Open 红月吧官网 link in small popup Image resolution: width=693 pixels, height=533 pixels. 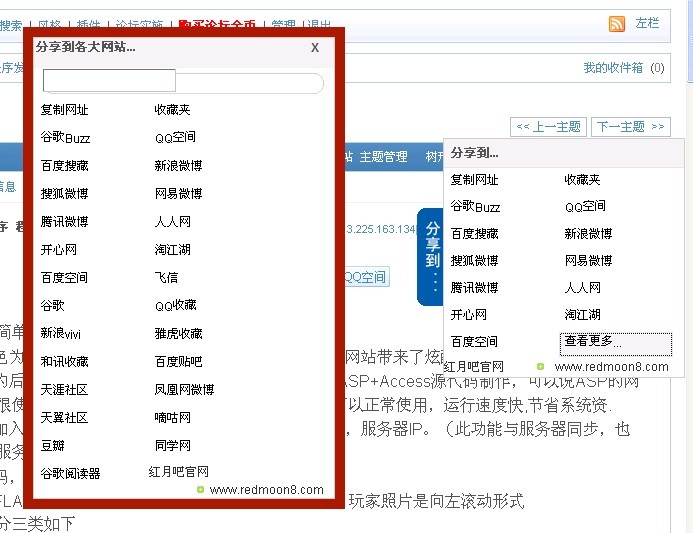(x=474, y=367)
